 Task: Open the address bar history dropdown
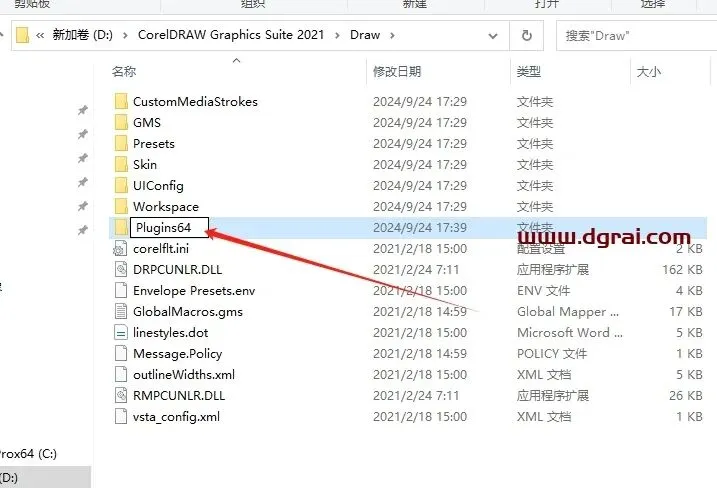click(x=493, y=36)
